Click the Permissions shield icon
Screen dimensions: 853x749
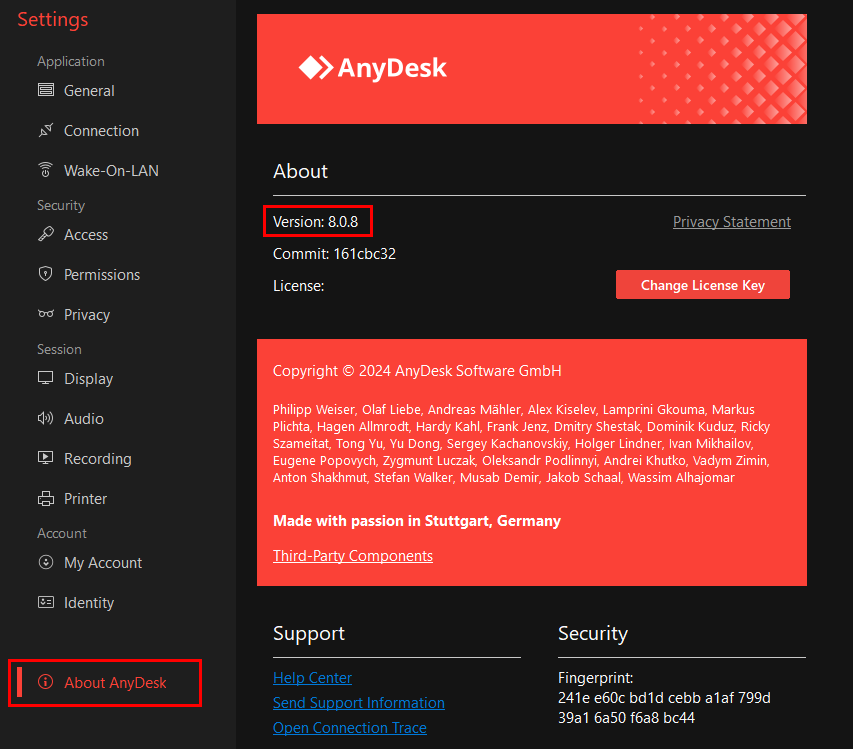coord(45,274)
